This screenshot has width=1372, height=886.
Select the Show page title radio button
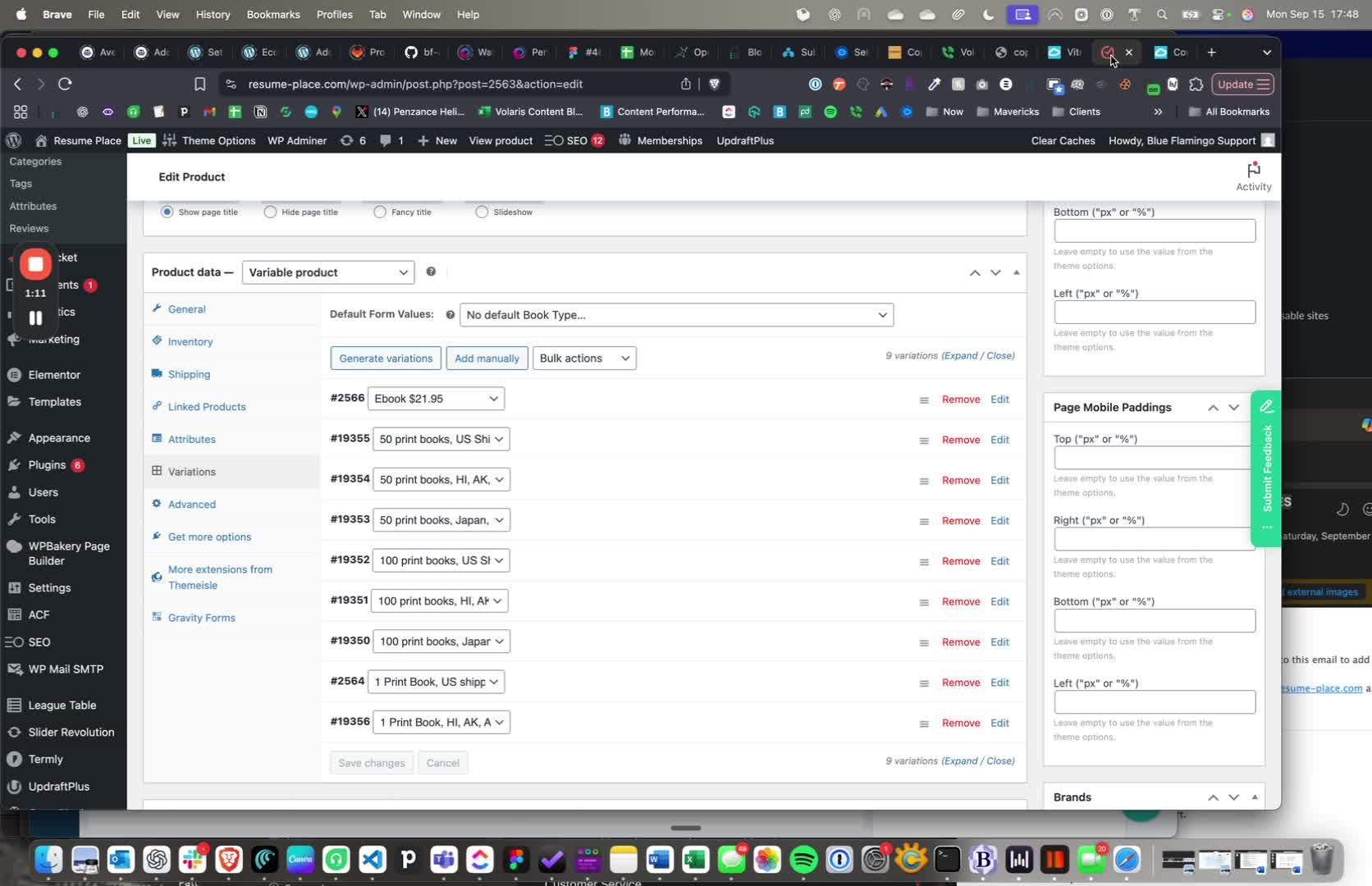[x=167, y=212]
